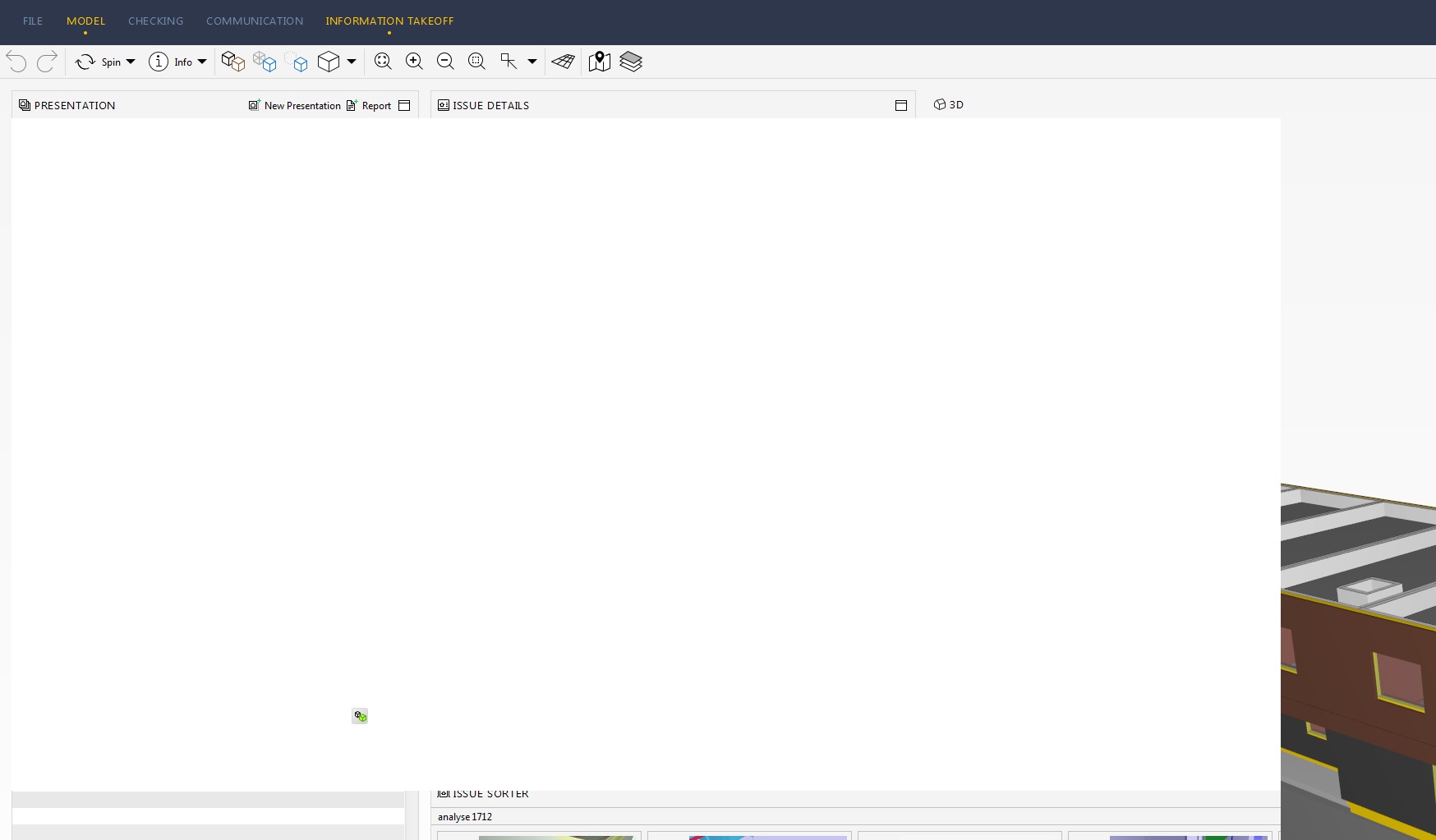Maximize the Issue Details panel
This screenshot has height=840, width=1436.
(x=901, y=105)
